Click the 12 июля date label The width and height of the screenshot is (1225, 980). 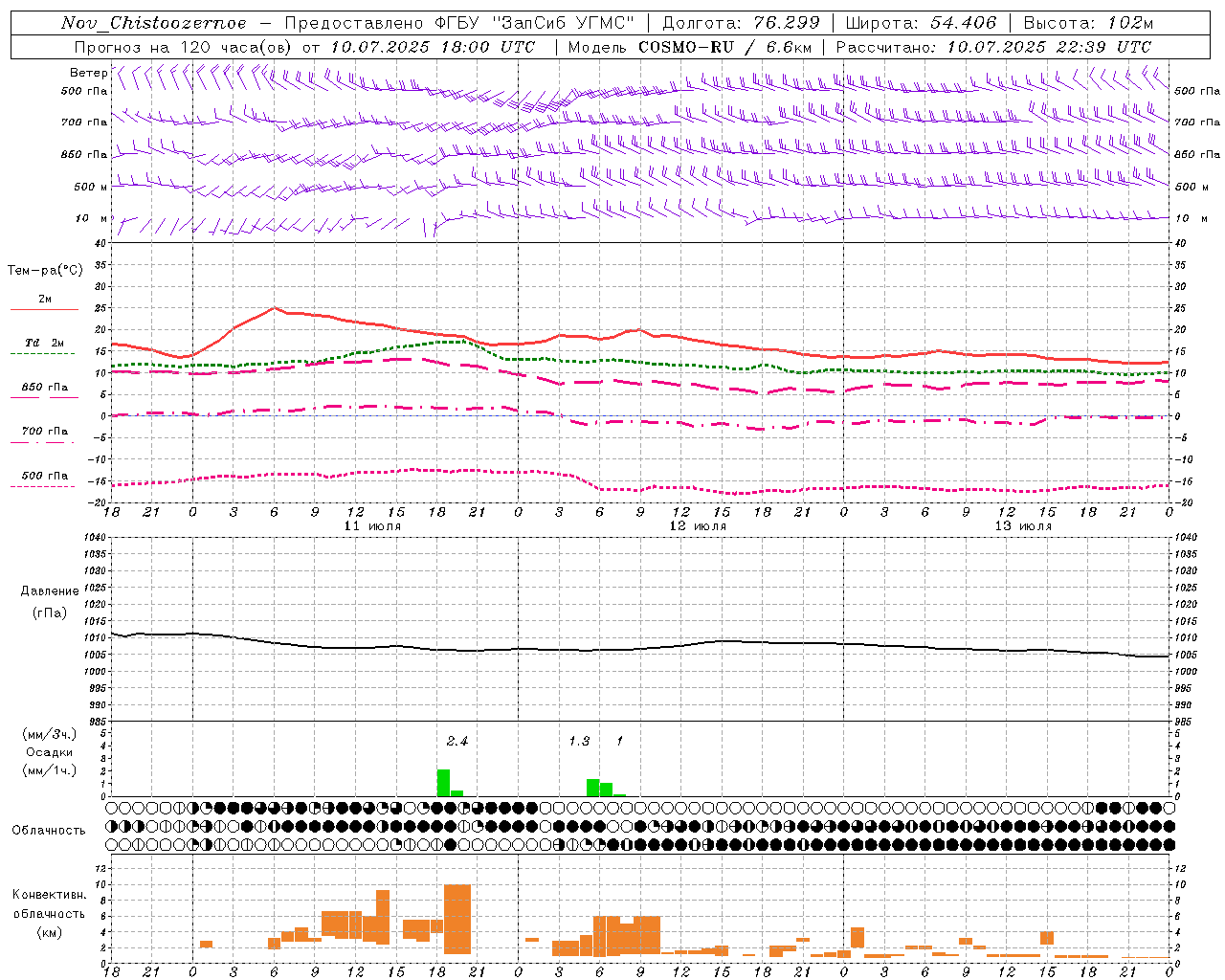698,526
